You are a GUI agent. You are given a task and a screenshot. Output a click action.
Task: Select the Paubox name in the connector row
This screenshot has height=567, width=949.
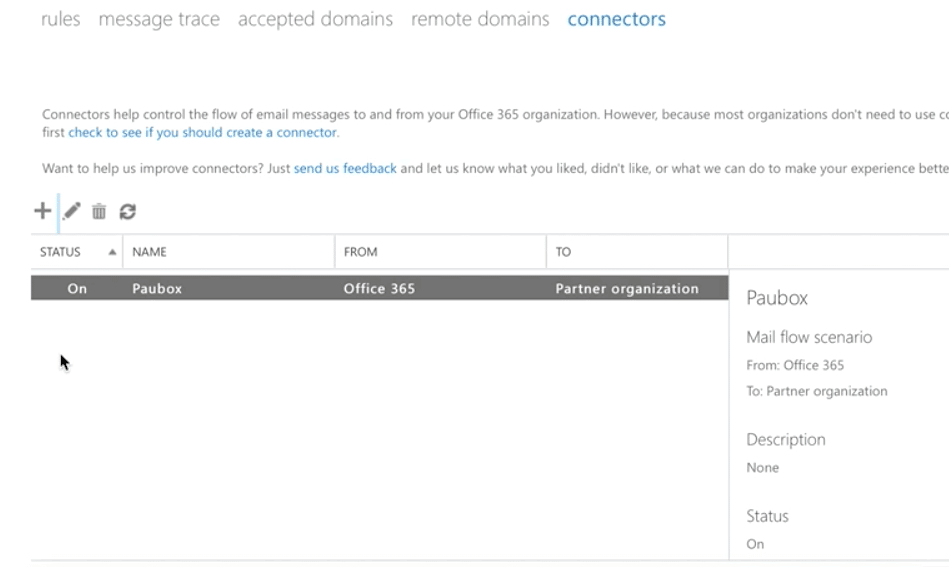tap(157, 289)
